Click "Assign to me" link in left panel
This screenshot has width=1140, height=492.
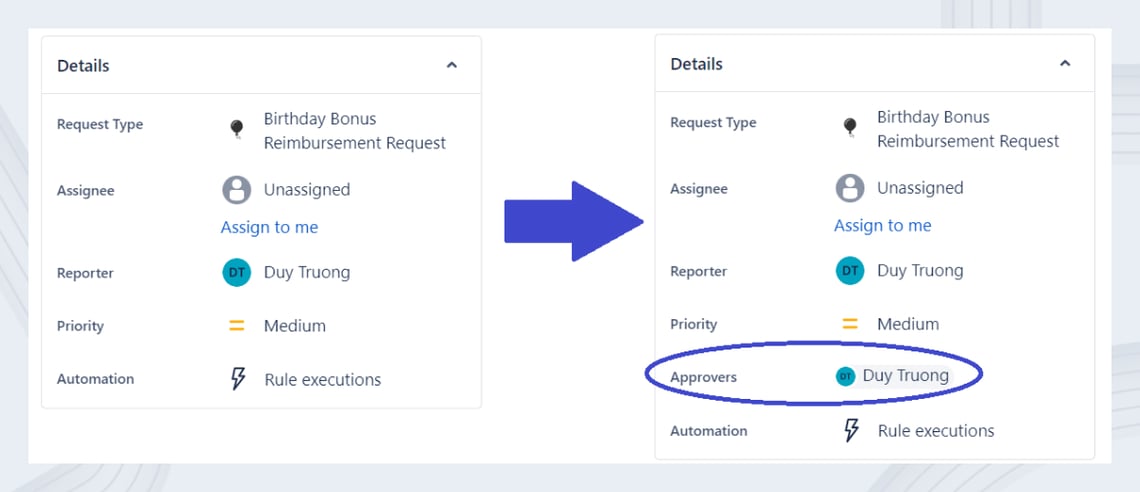[x=269, y=227]
